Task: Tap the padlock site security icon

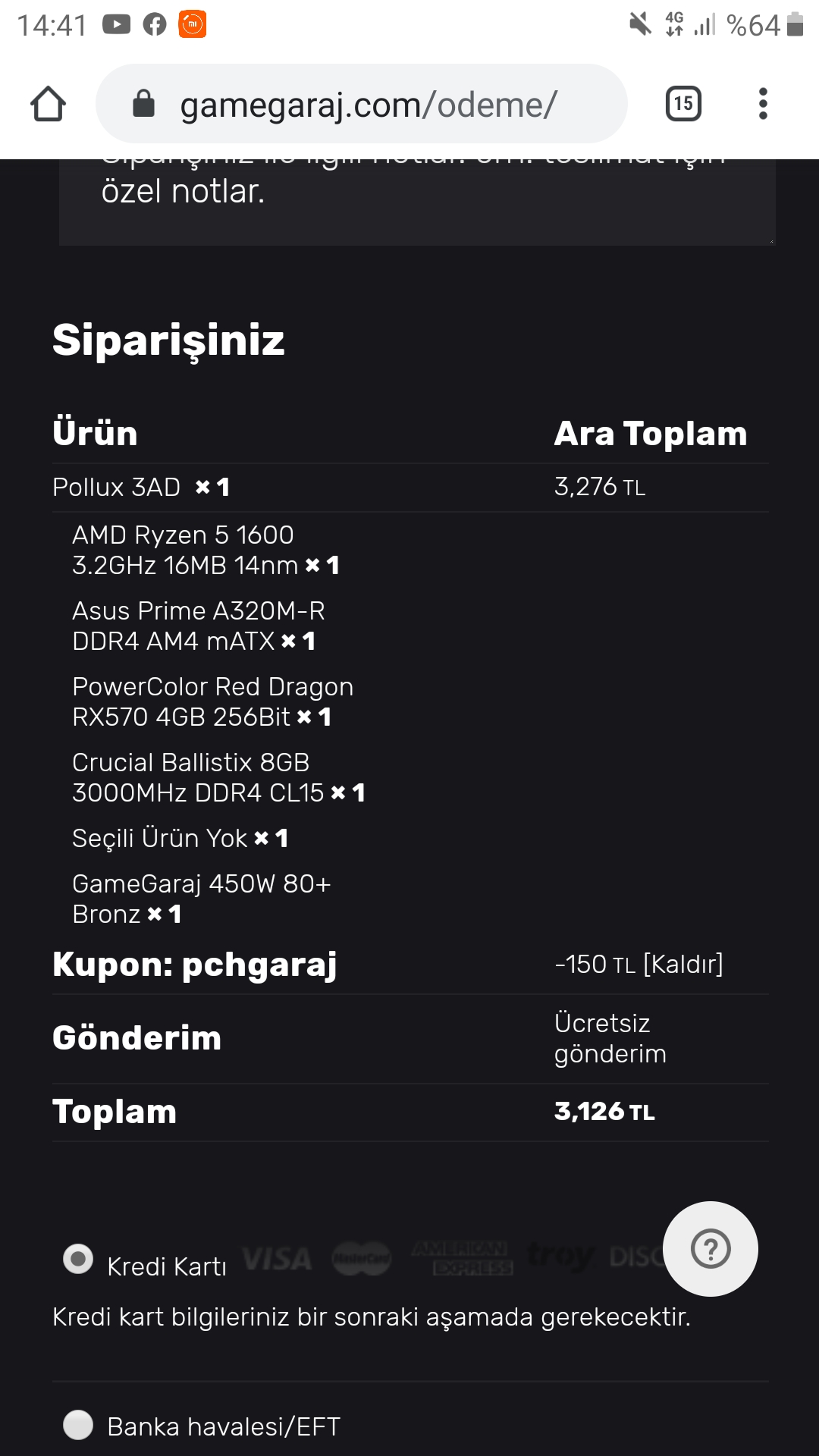Action: pyautogui.click(x=143, y=104)
